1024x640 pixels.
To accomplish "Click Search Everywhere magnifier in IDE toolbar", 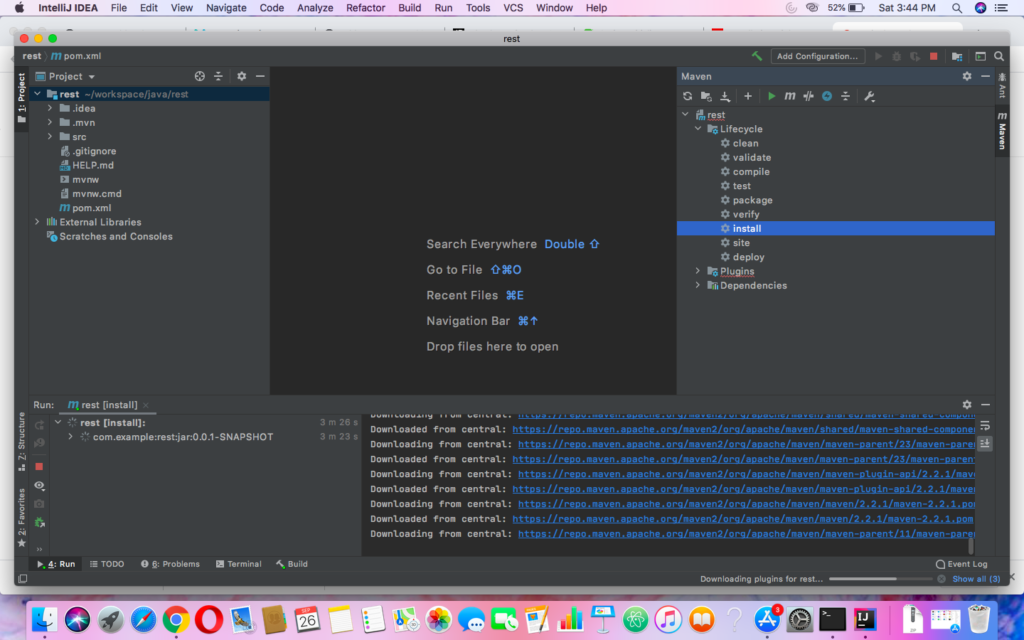I will pyautogui.click(x=999, y=56).
